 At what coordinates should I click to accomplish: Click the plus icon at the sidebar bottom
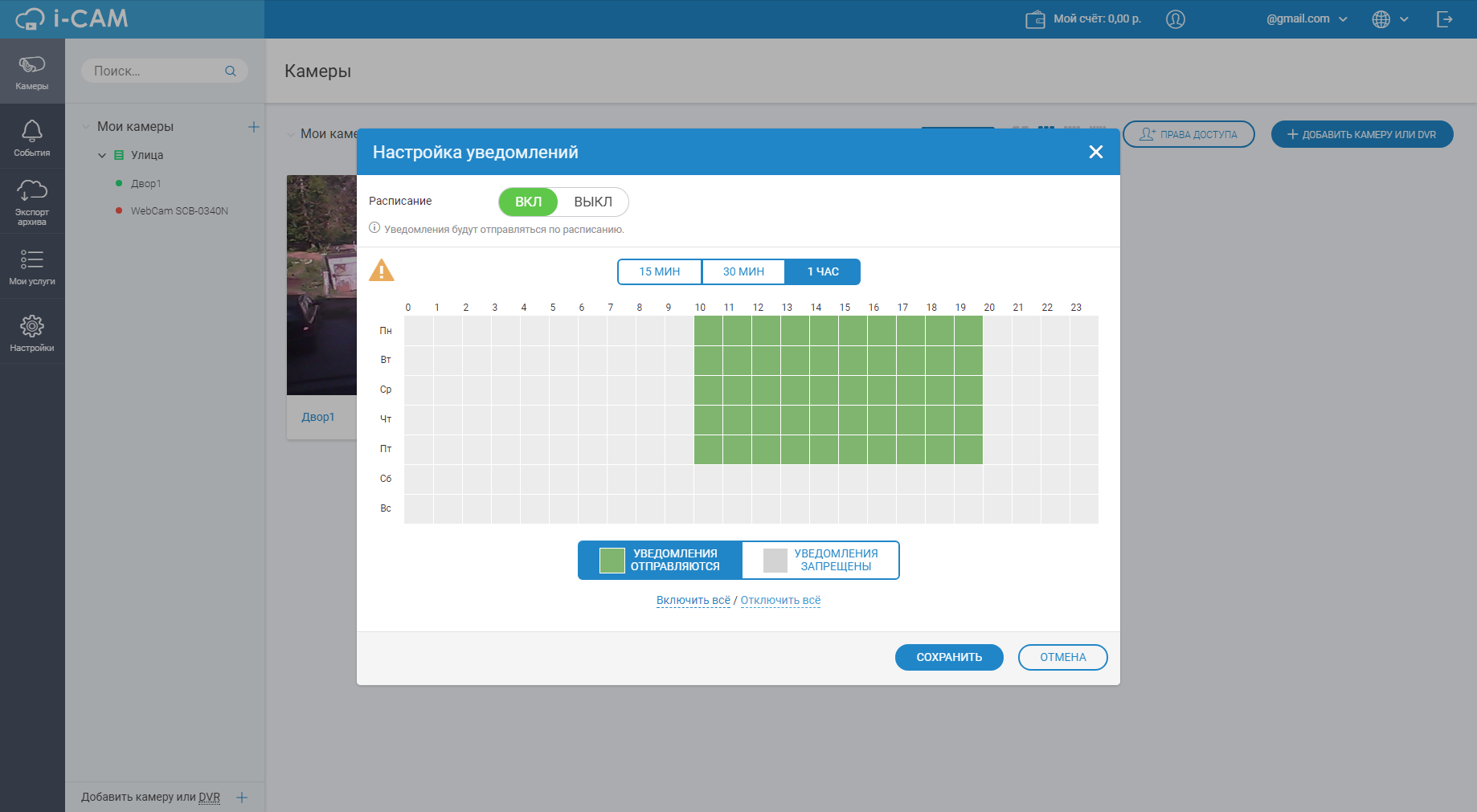pyautogui.click(x=242, y=798)
